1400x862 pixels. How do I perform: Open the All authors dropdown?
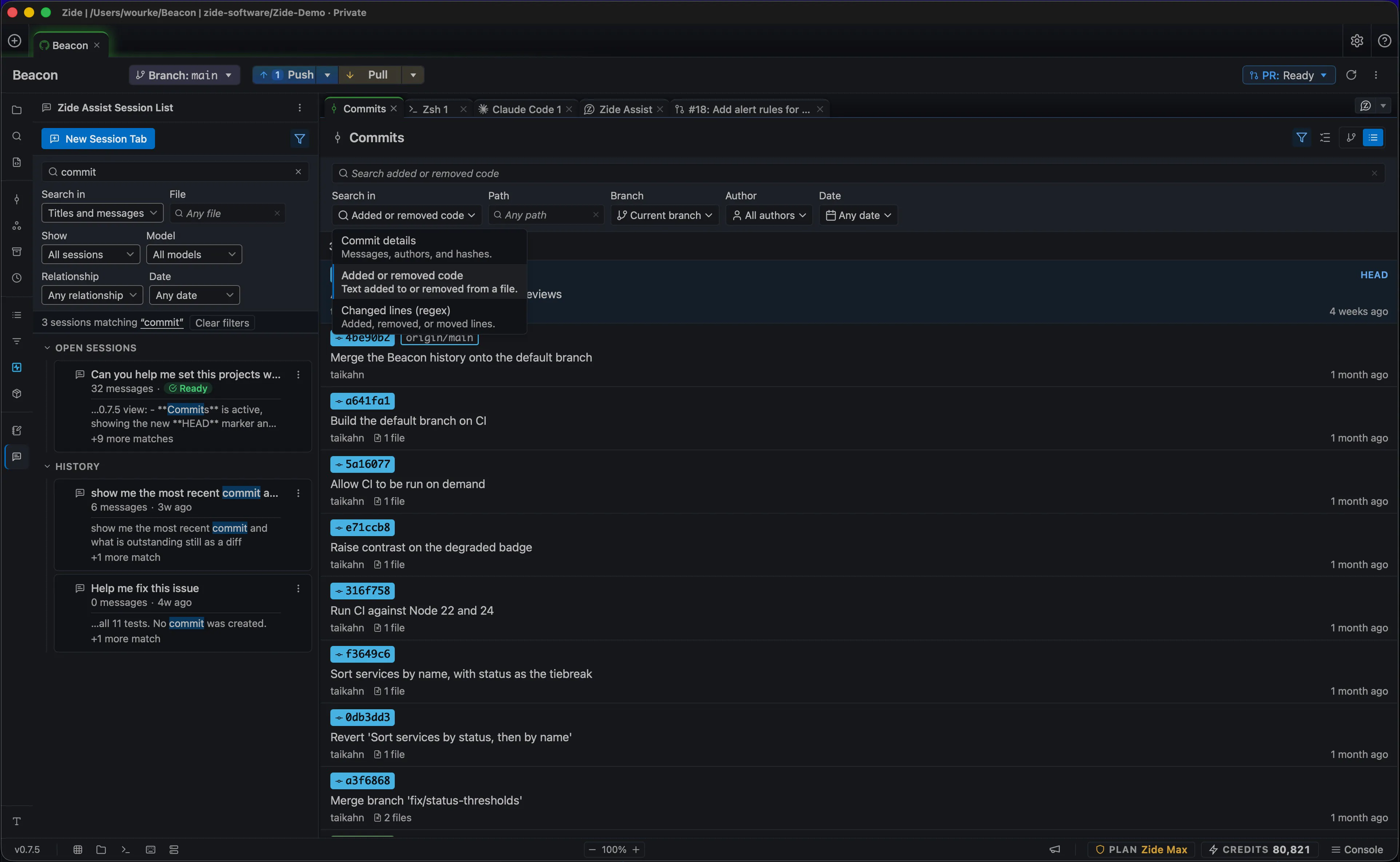[x=769, y=215]
